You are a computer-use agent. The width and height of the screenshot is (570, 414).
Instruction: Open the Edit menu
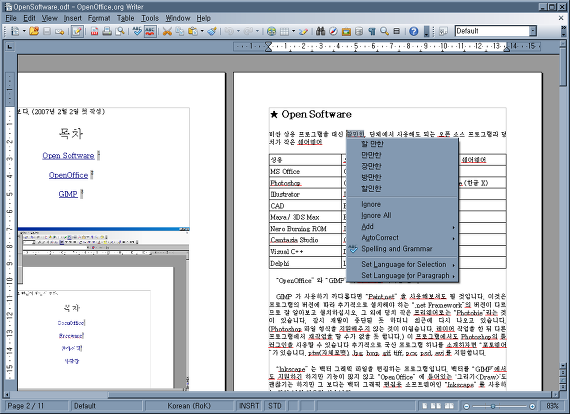[x=29, y=18]
